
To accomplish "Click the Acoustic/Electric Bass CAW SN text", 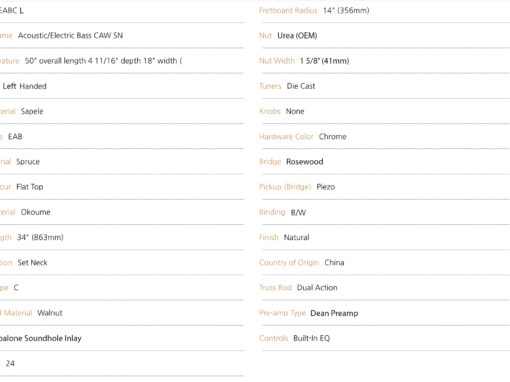I will 70,36.
